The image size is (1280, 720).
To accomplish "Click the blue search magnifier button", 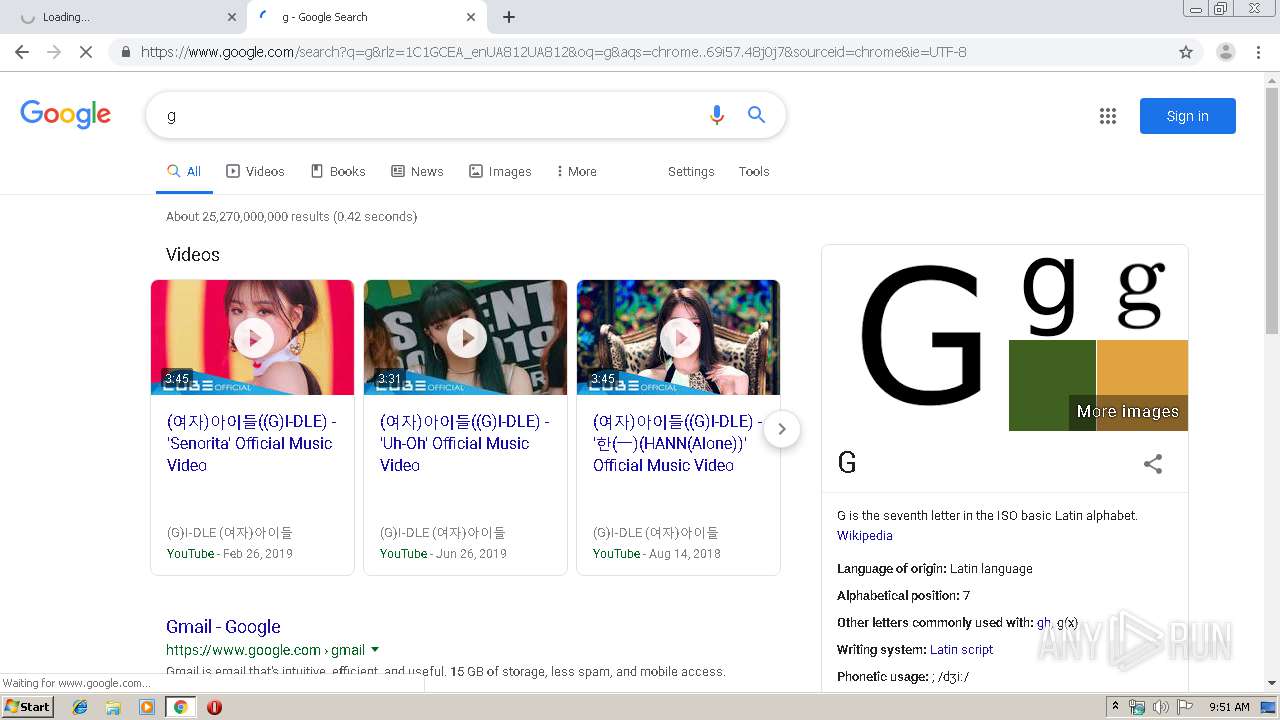I will point(756,115).
